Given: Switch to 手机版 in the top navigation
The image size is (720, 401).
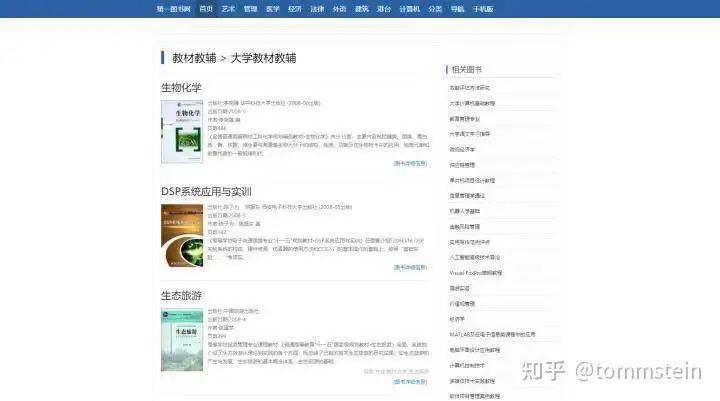Looking at the screenshot, I should pos(483,9).
